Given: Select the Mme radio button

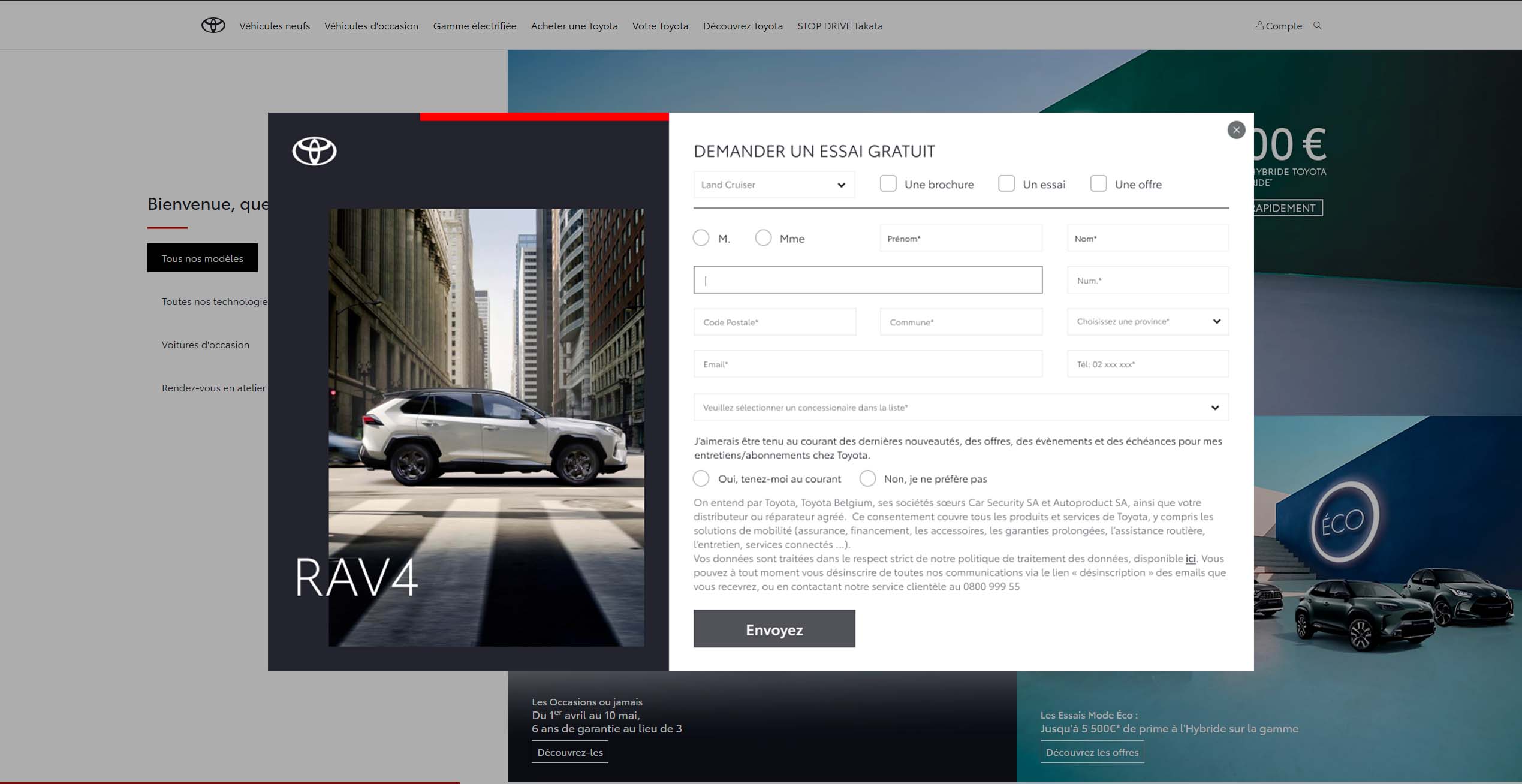Looking at the screenshot, I should tap(763, 238).
